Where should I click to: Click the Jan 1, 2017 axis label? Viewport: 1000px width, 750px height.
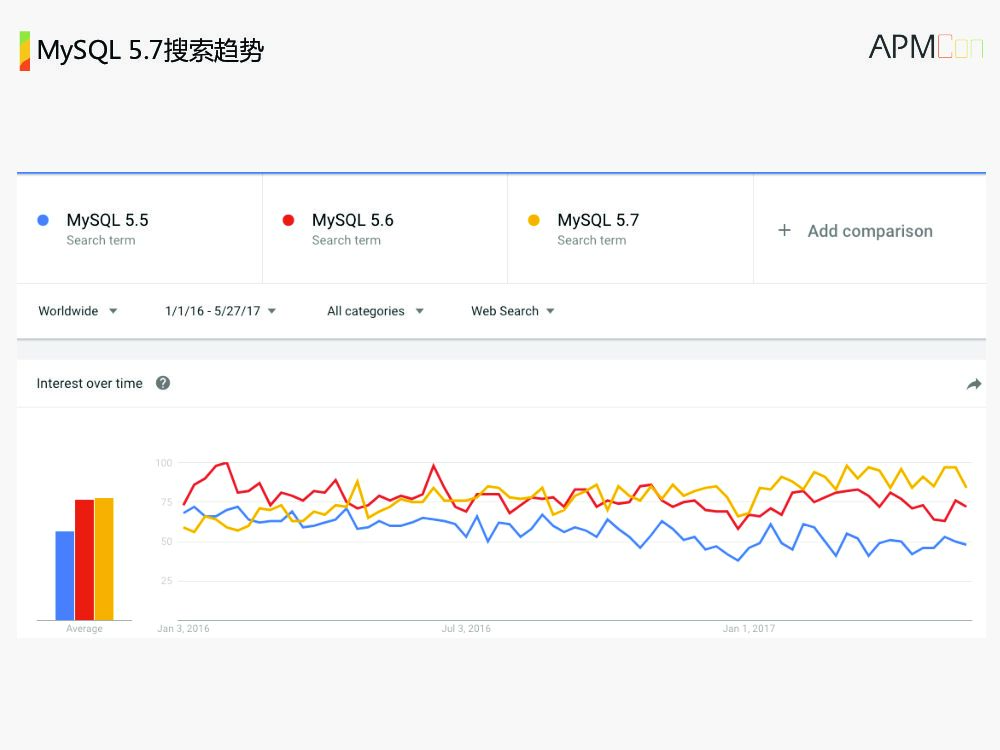pos(749,629)
